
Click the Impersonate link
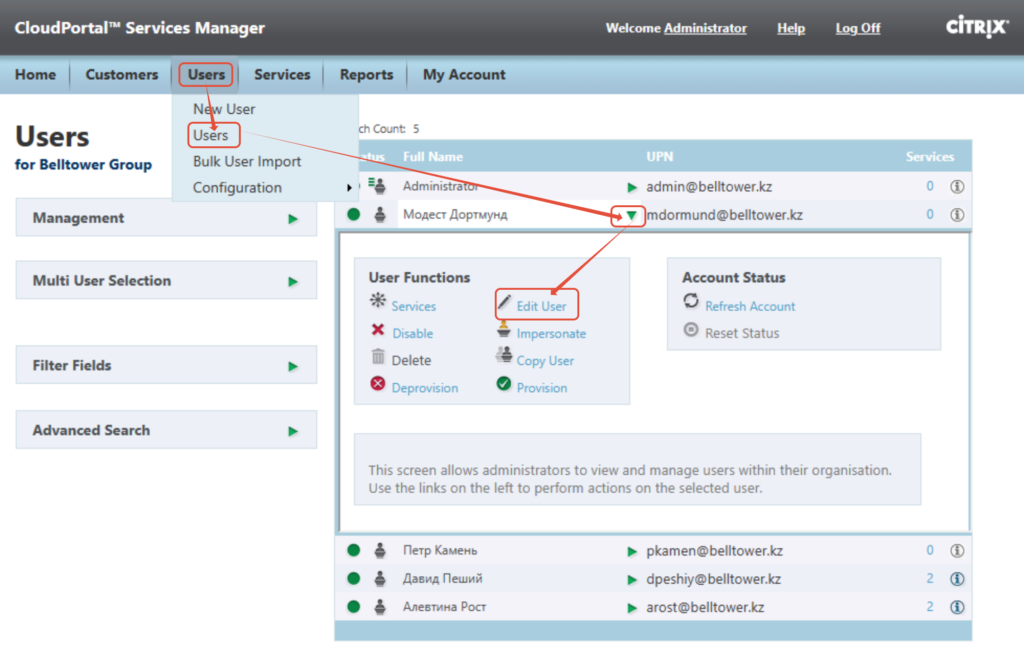[x=551, y=334]
